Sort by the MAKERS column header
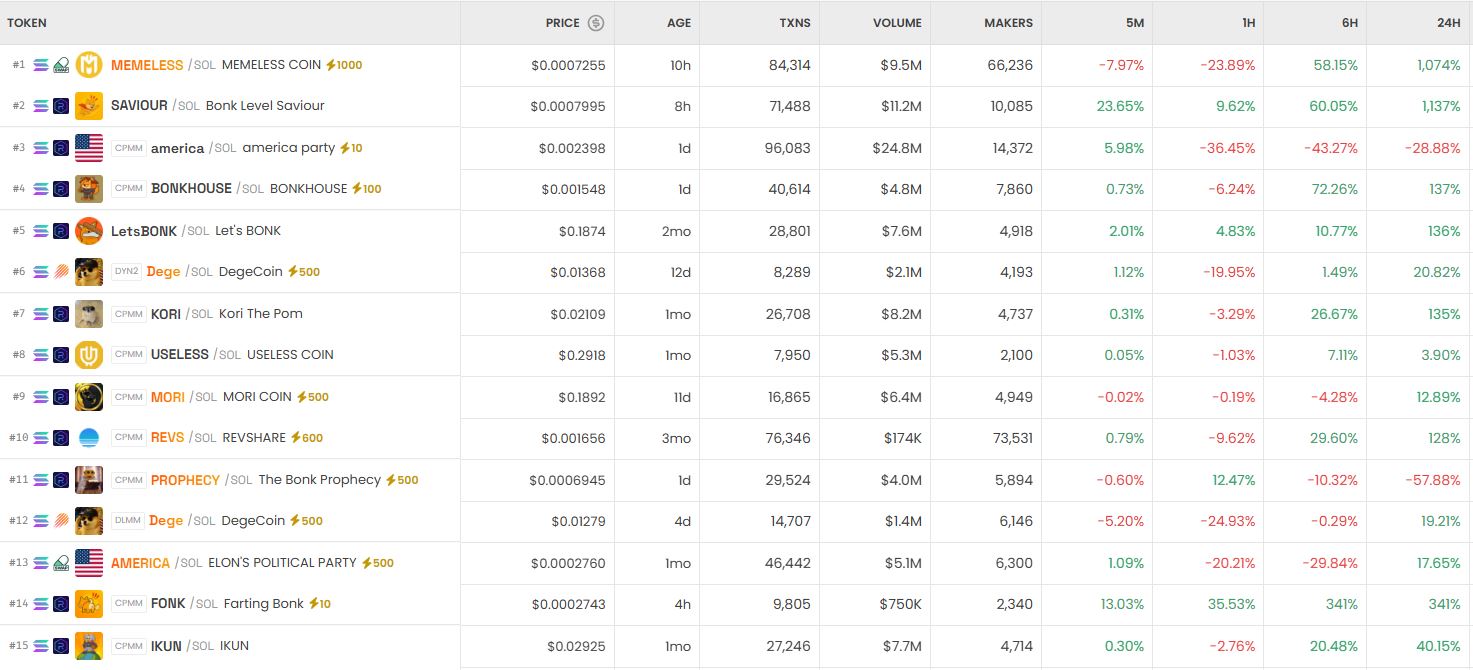The image size is (1473, 670). [1008, 23]
